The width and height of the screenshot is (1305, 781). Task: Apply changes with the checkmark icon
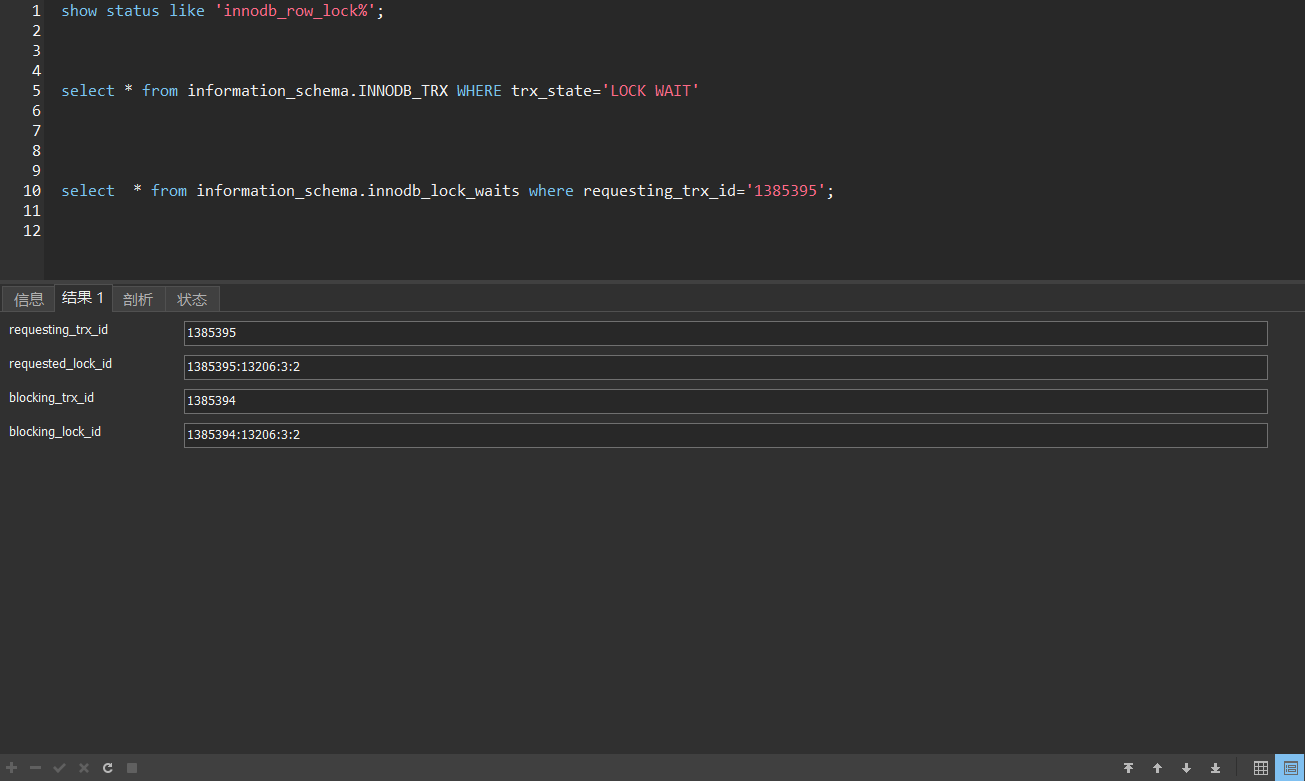tap(59, 767)
